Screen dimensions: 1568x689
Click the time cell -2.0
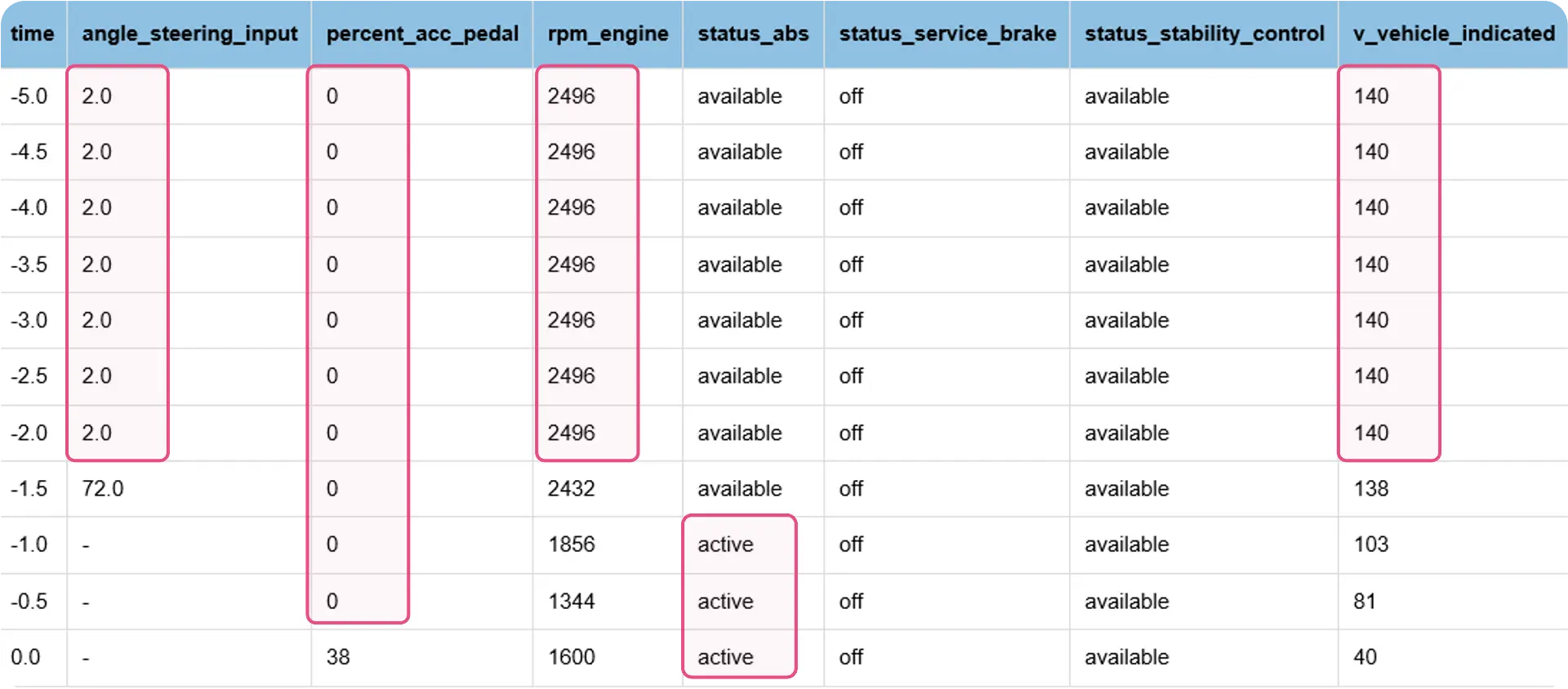tap(29, 433)
